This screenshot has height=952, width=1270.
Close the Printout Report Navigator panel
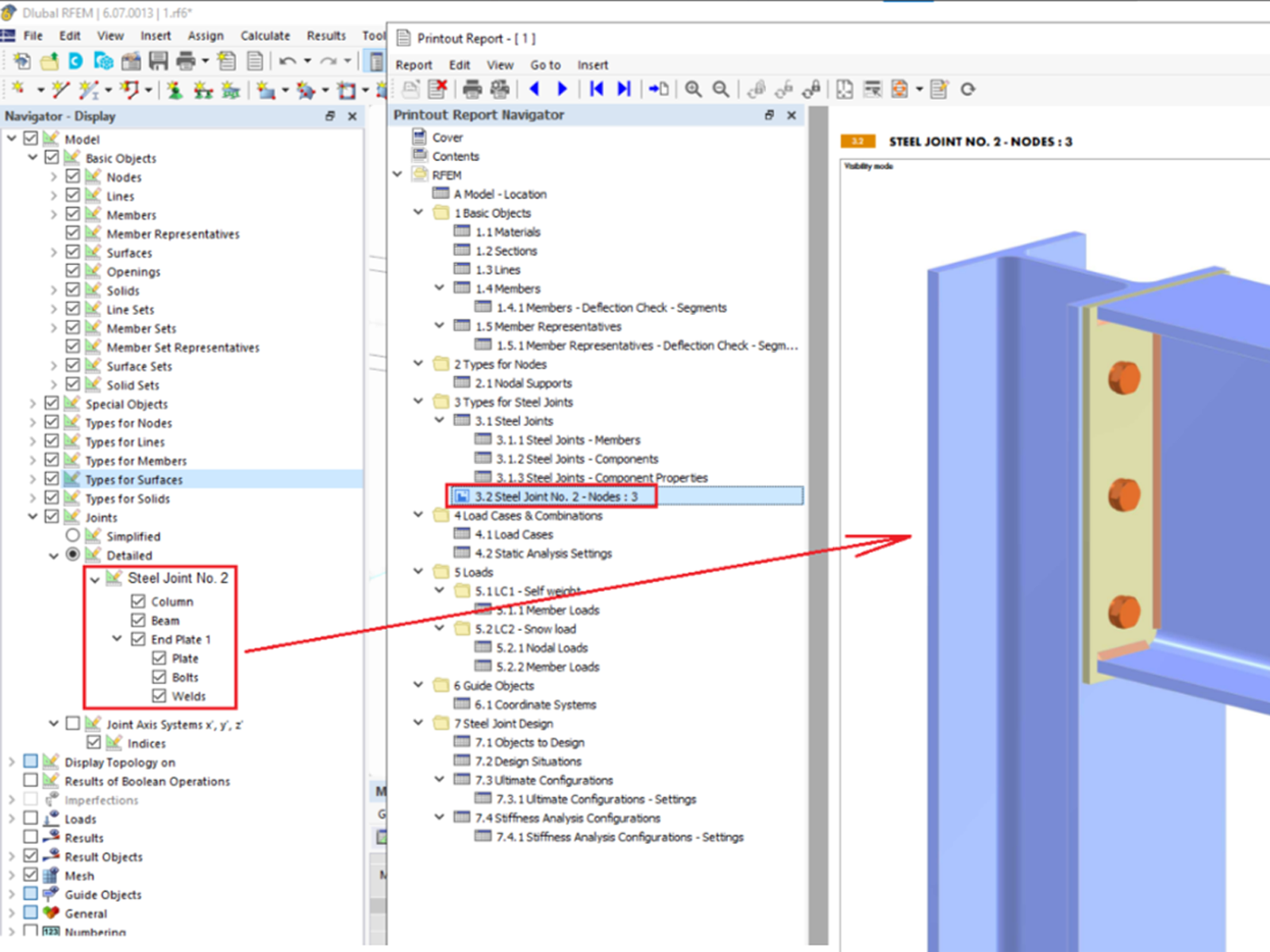791,115
